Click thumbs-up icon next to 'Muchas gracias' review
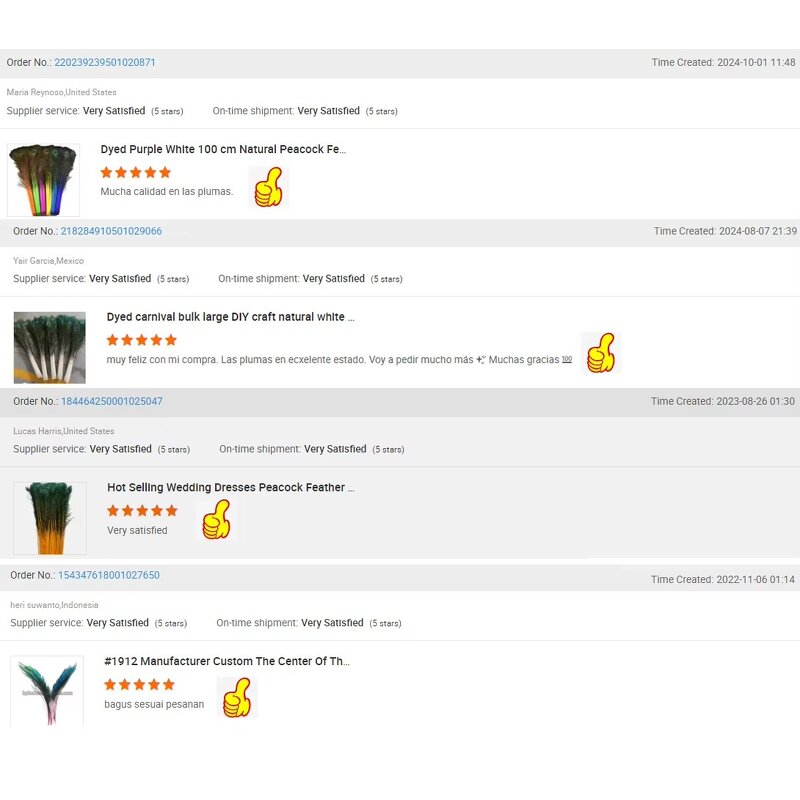 [601, 353]
